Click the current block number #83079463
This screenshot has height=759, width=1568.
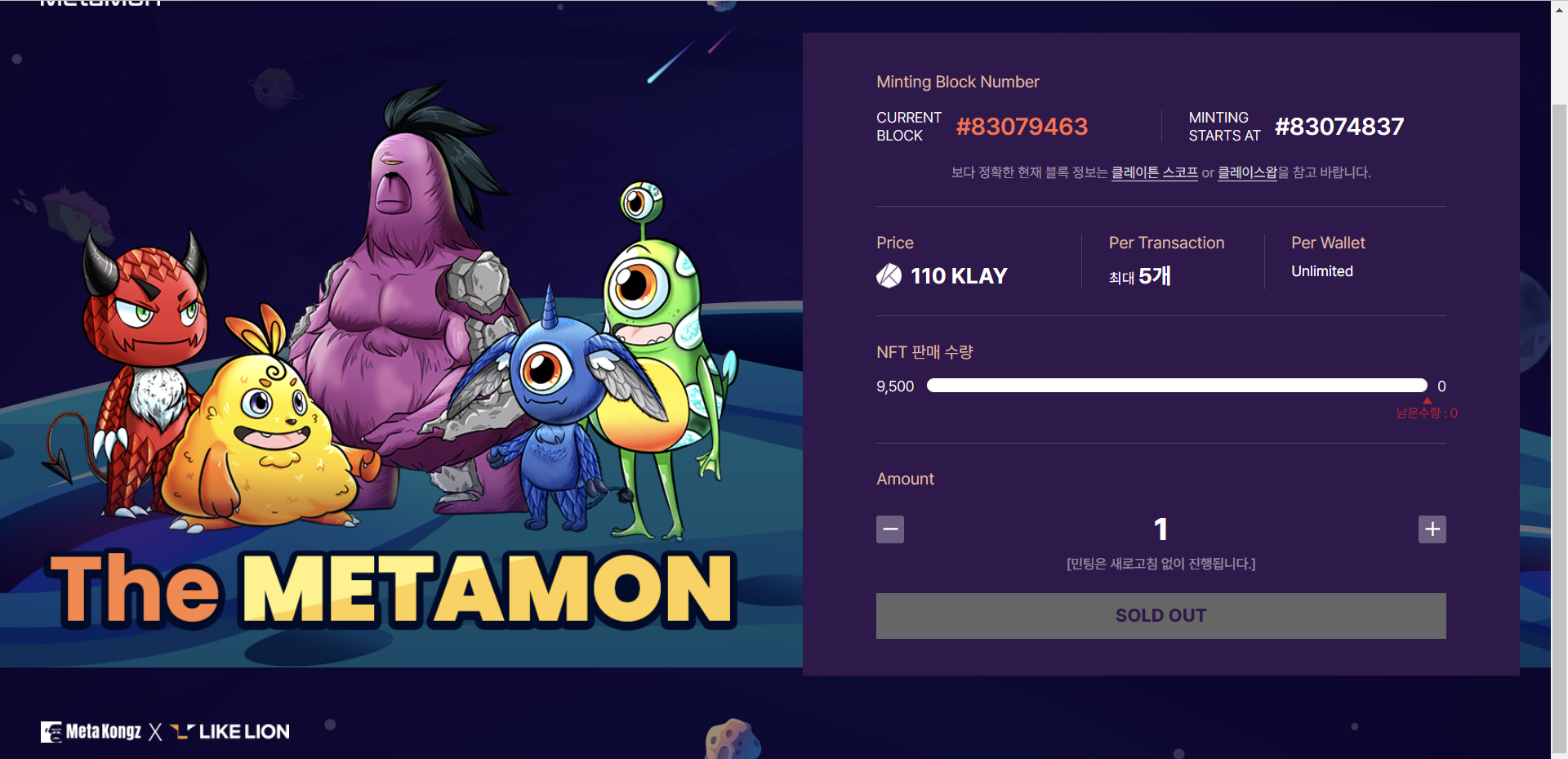point(1022,127)
